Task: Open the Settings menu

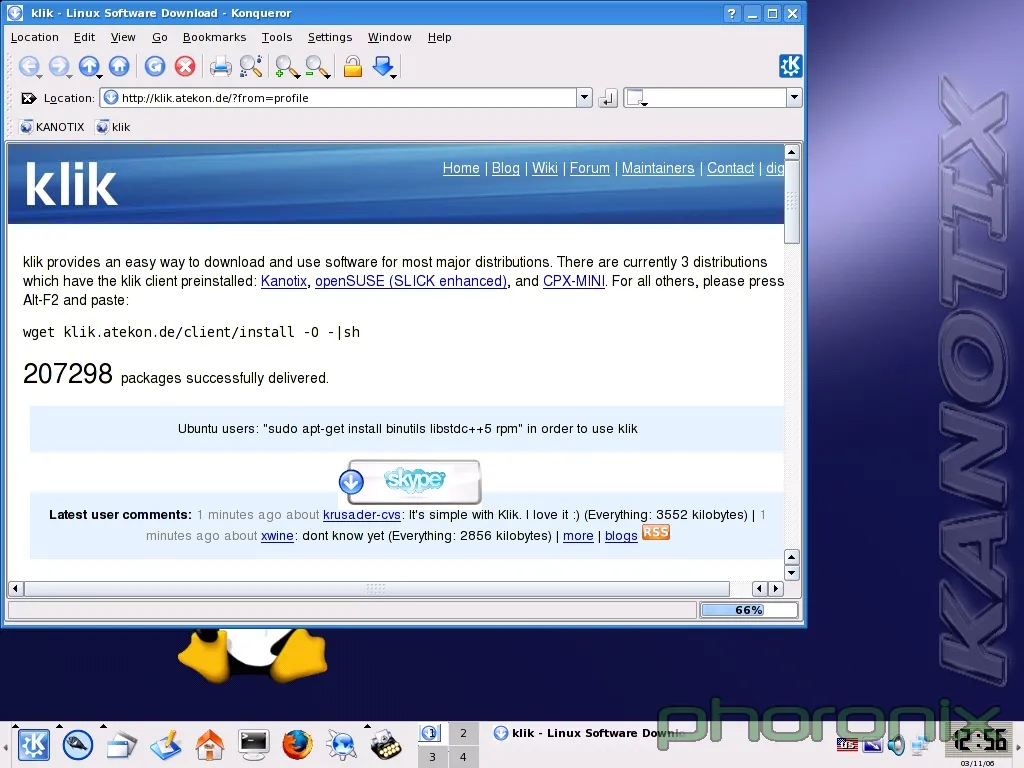Action: coord(330,37)
